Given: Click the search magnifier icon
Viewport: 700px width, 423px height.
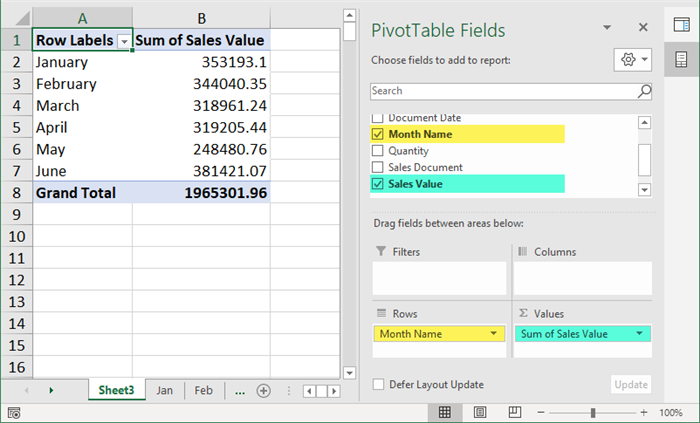Looking at the screenshot, I should coord(644,91).
